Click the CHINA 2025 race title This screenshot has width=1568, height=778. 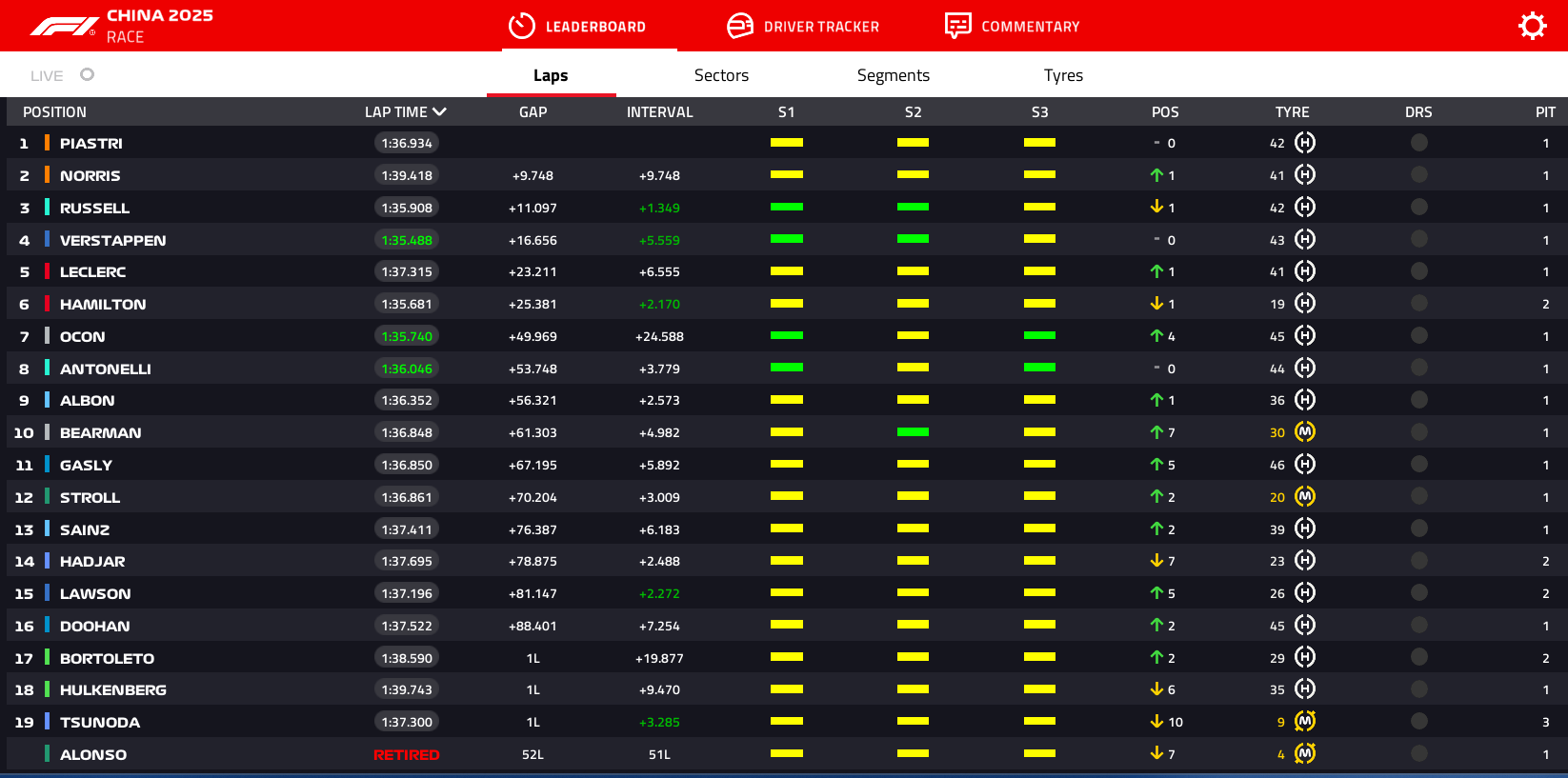[x=160, y=15]
